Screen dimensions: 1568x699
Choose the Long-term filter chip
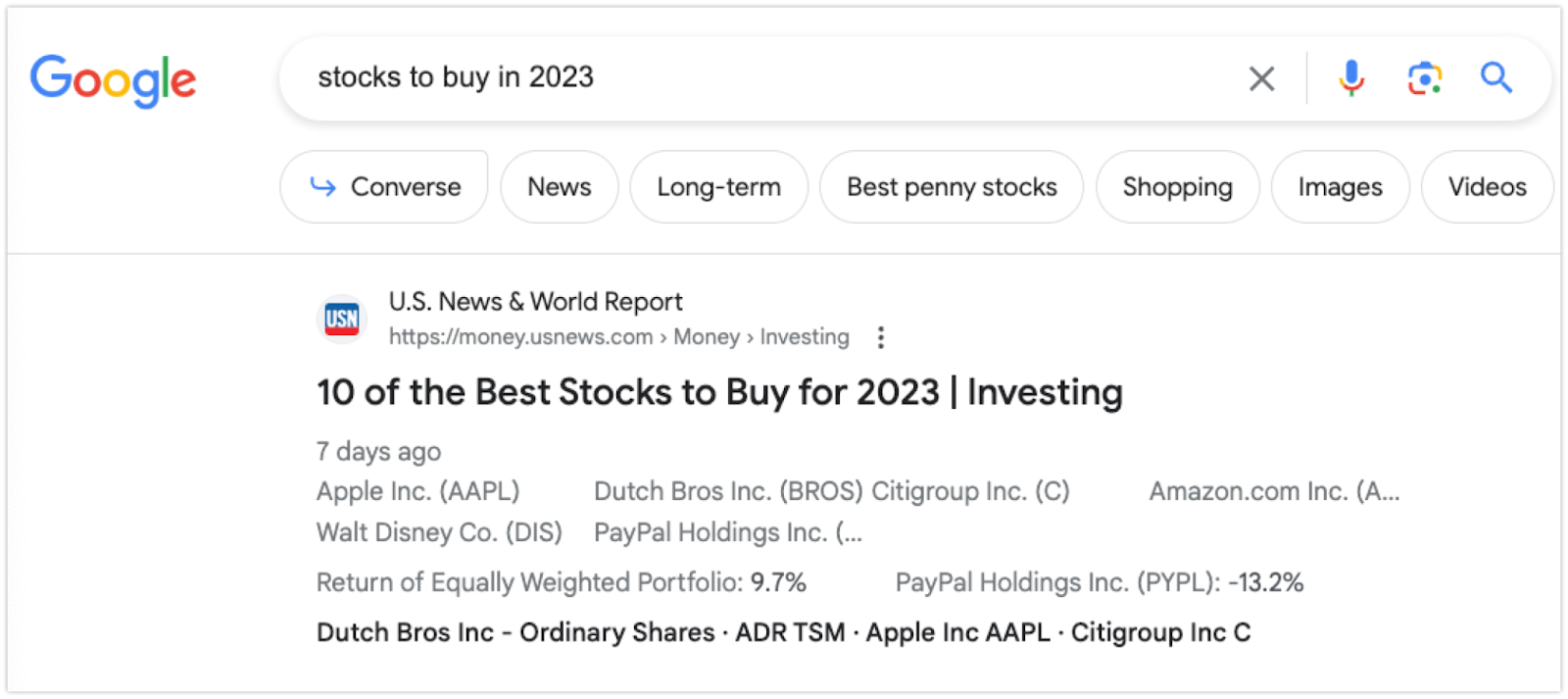click(718, 186)
